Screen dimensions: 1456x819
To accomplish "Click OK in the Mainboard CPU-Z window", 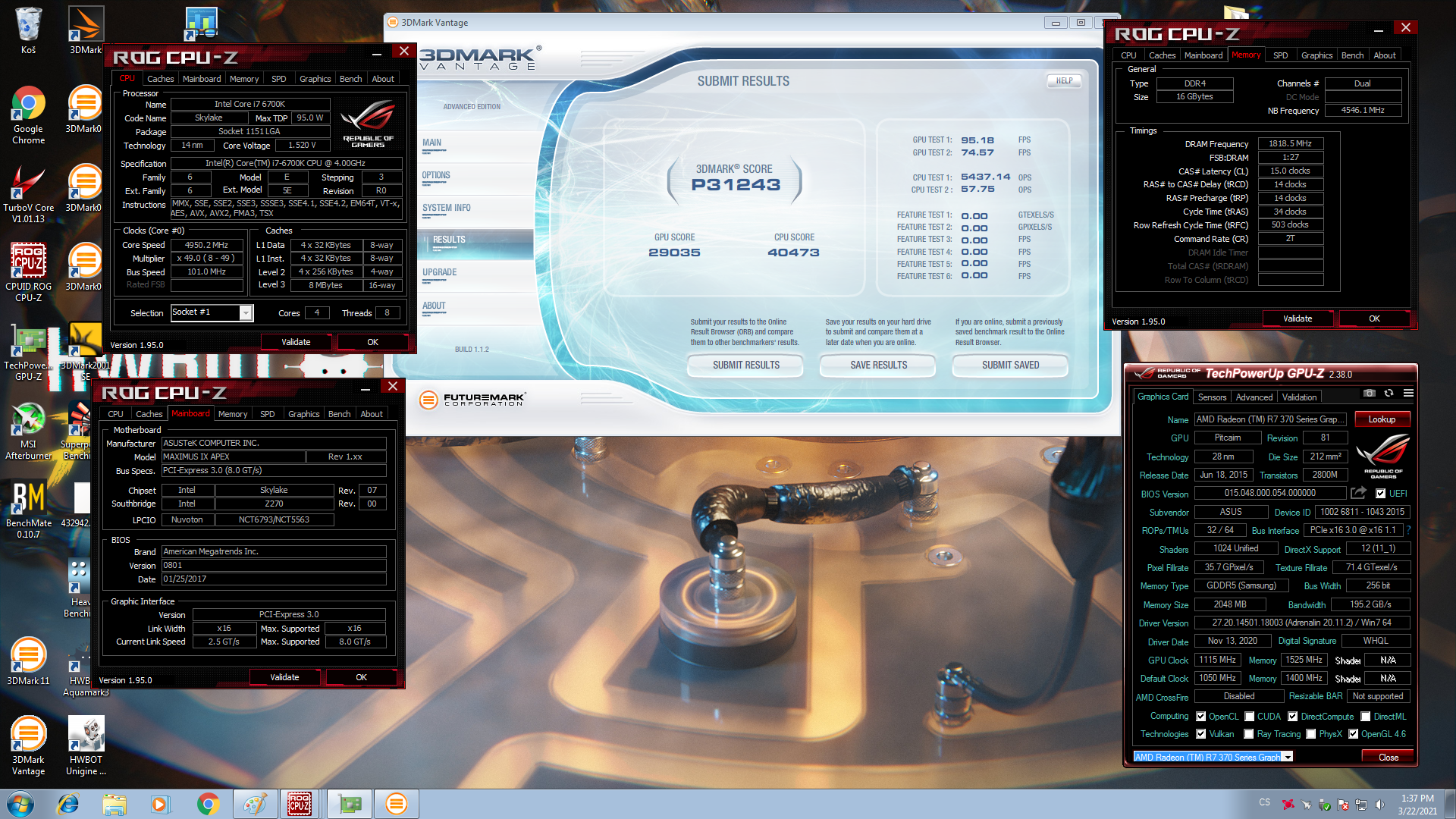I will (361, 677).
